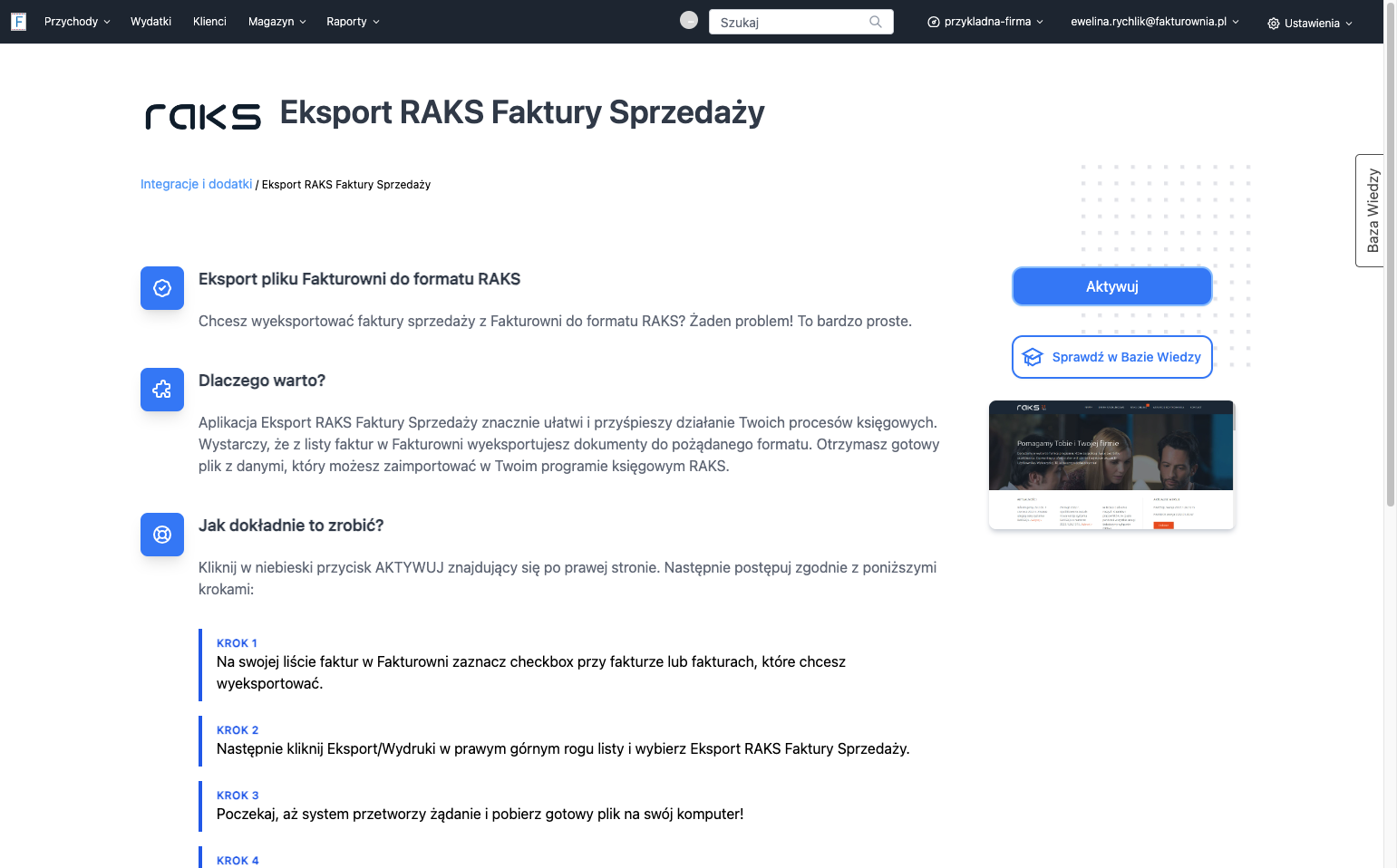Open the Przychody dropdown menu
Viewport: 1397px width, 868px height.
(x=77, y=22)
